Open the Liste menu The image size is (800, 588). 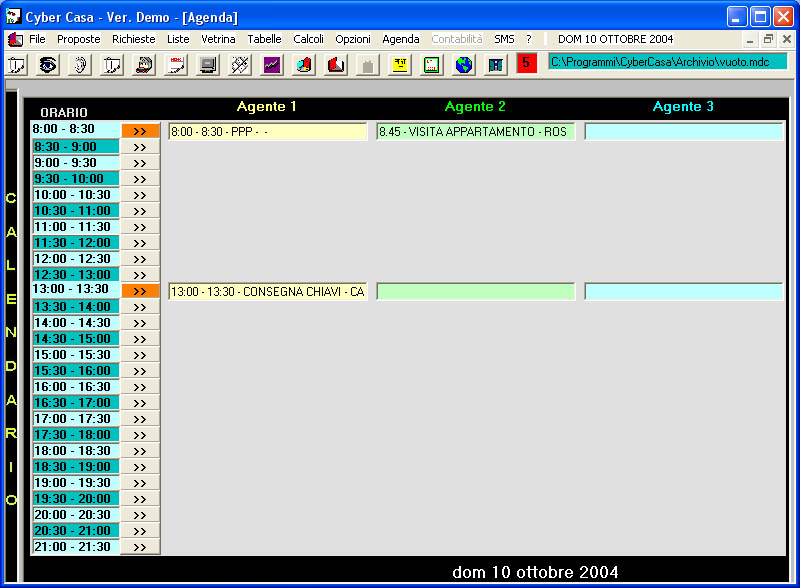178,39
